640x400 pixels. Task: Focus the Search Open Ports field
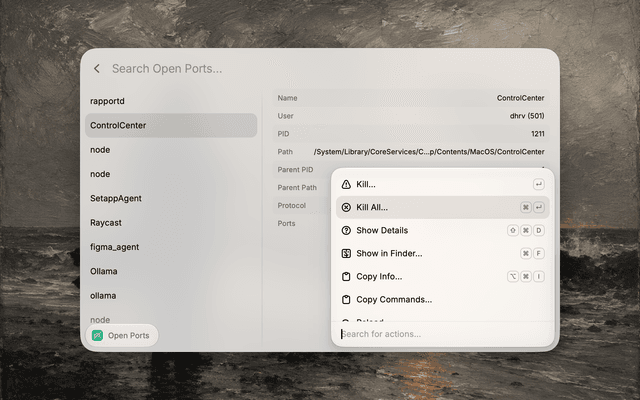coord(167,69)
